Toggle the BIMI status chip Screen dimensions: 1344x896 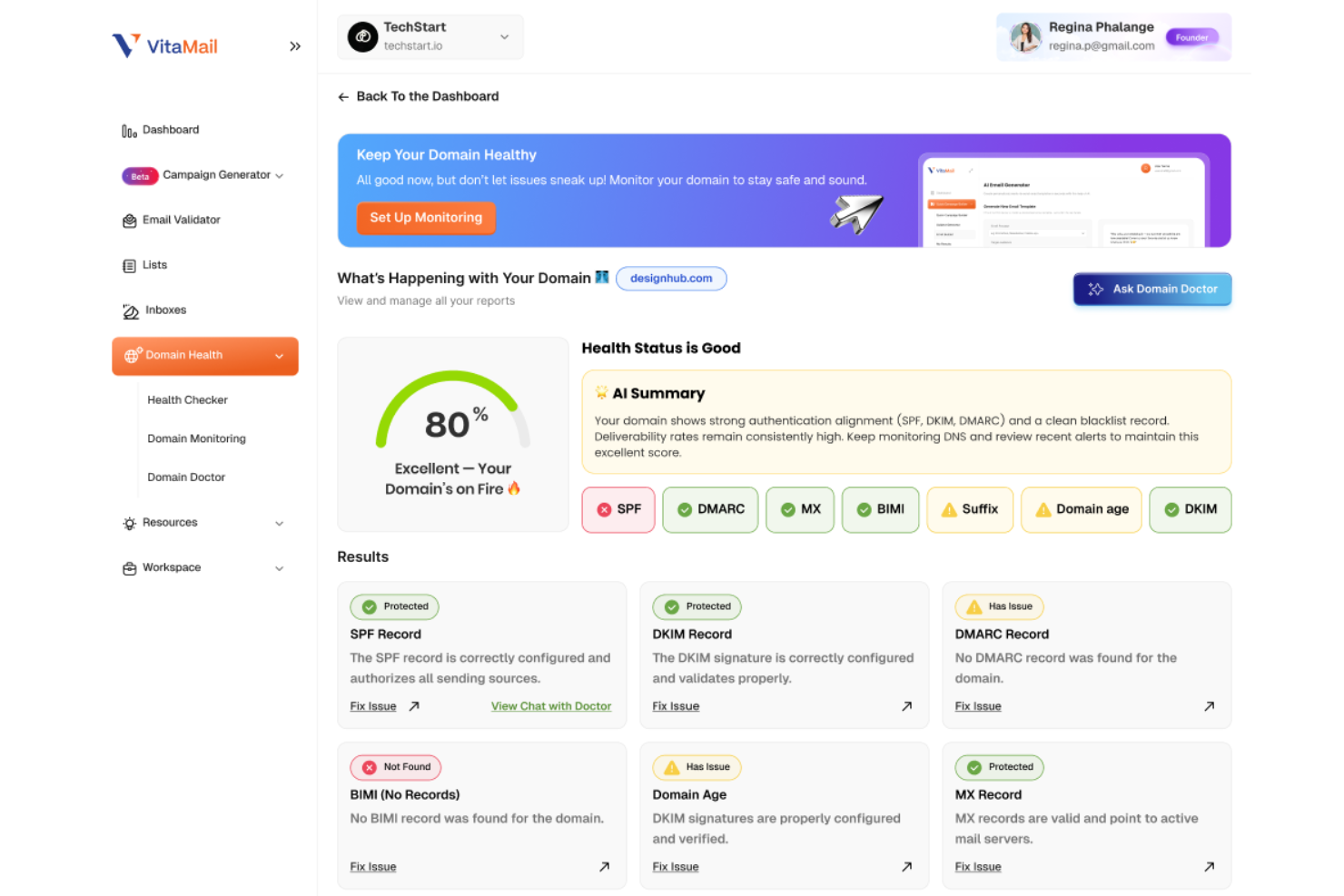pos(880,509)
